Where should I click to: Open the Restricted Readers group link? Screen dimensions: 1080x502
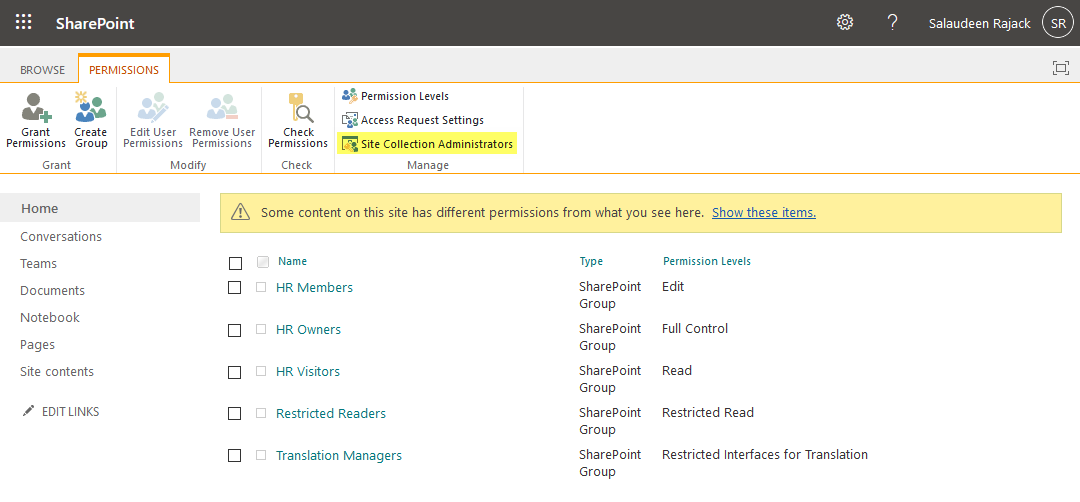click(331, 413)
